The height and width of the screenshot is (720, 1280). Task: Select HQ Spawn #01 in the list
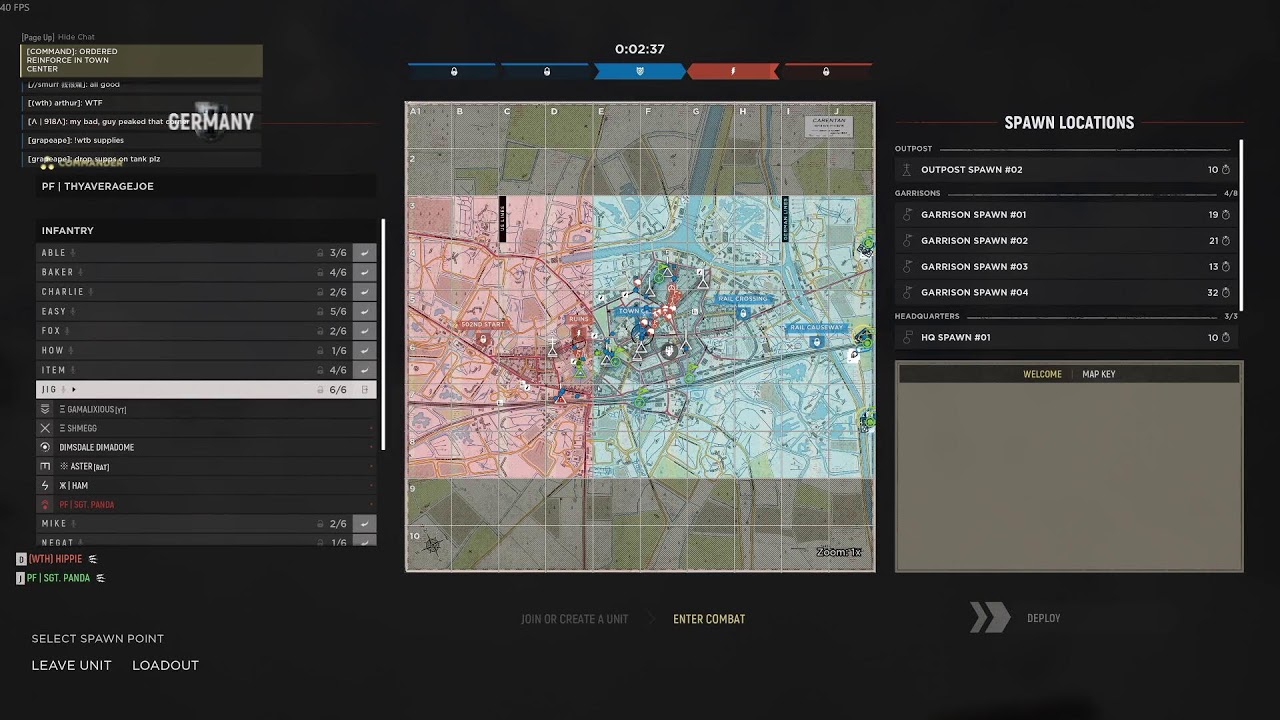[1066, 338]
